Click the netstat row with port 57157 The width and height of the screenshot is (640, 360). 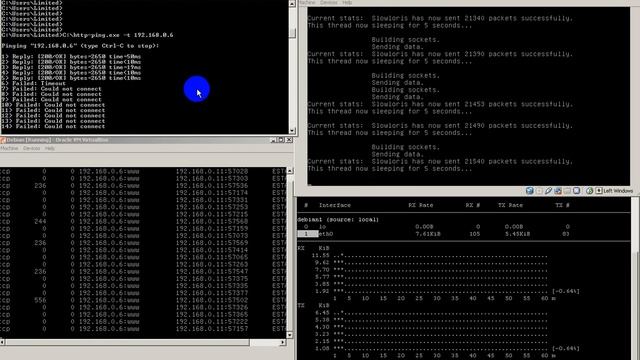pyautogui.click(x=143, y=329)
